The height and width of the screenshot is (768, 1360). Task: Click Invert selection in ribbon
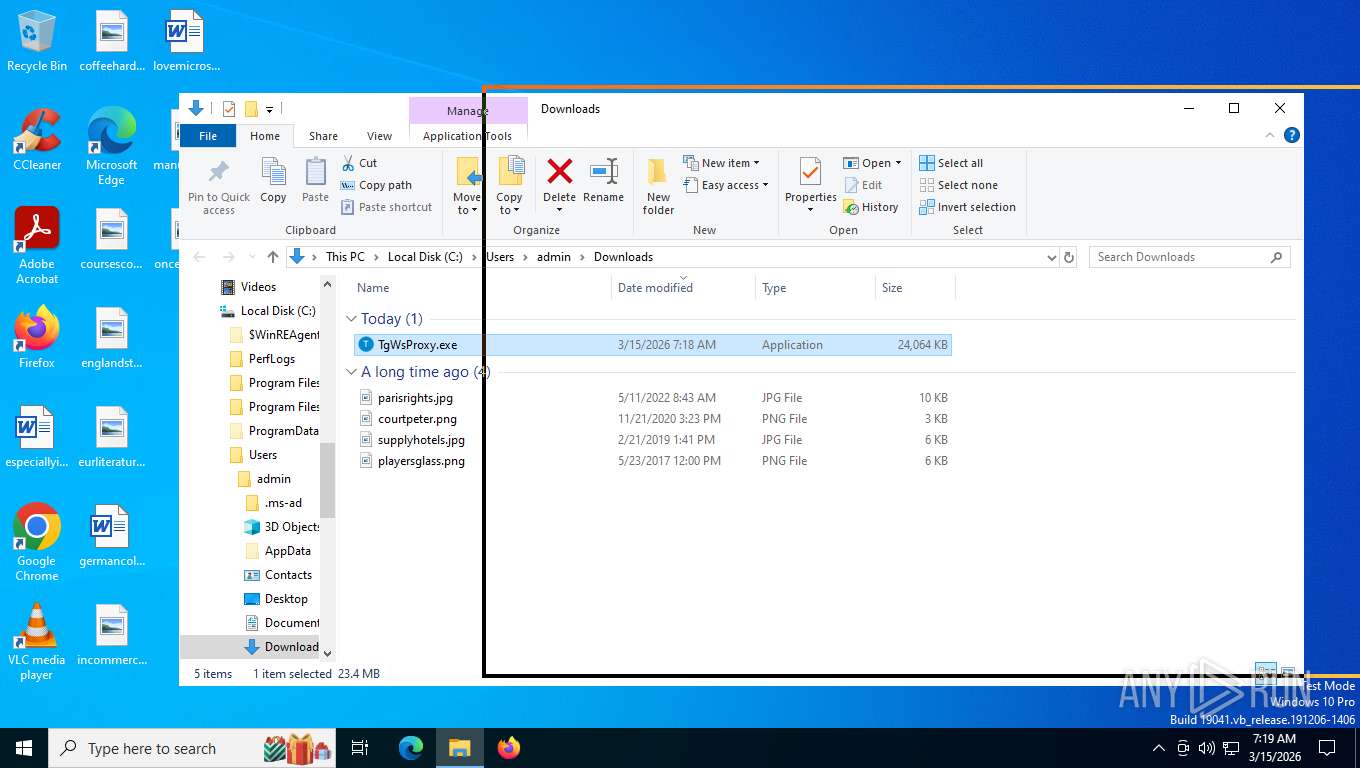coord(967,207)
